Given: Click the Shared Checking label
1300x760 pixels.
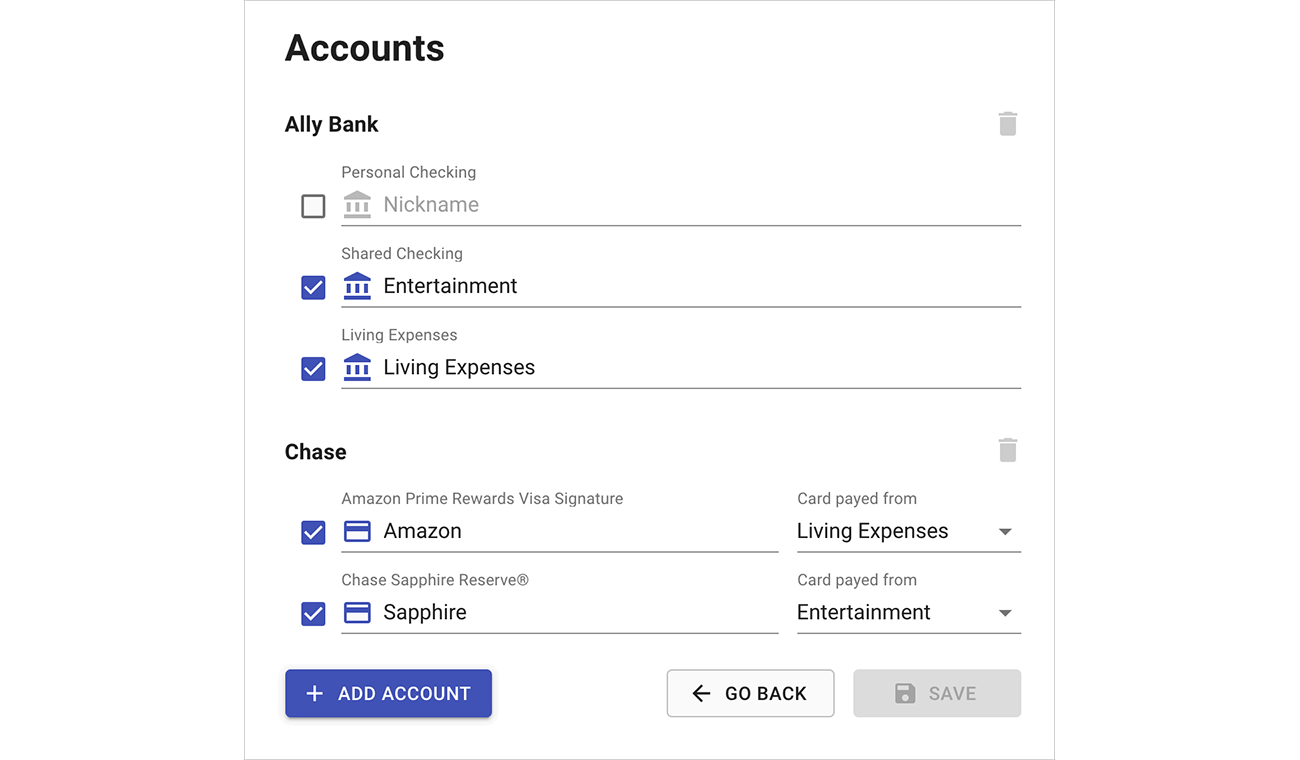Looking at the screenshot, I should (x=401, y=254).
